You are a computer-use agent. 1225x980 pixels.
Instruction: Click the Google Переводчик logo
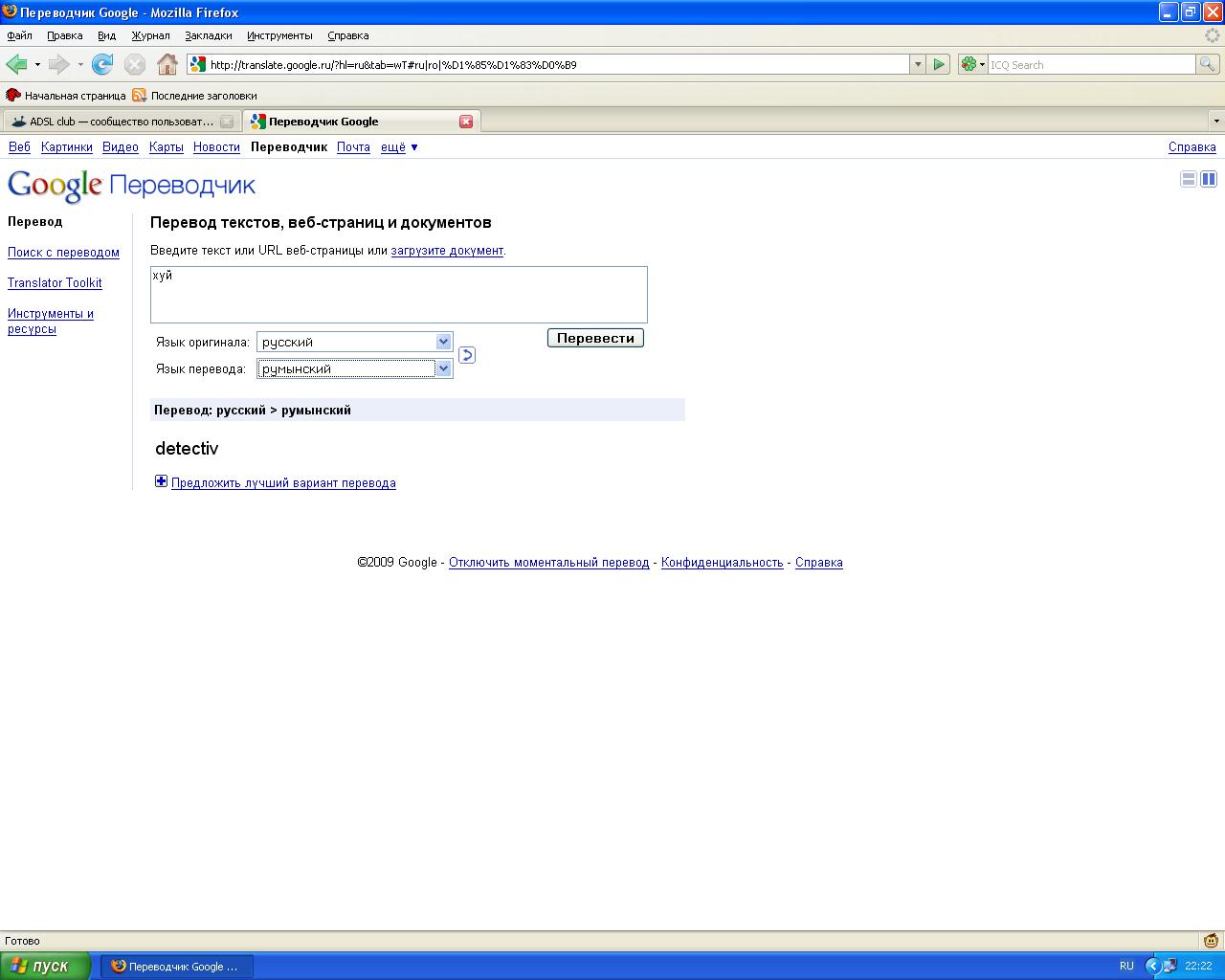click(x=132, y=186)
